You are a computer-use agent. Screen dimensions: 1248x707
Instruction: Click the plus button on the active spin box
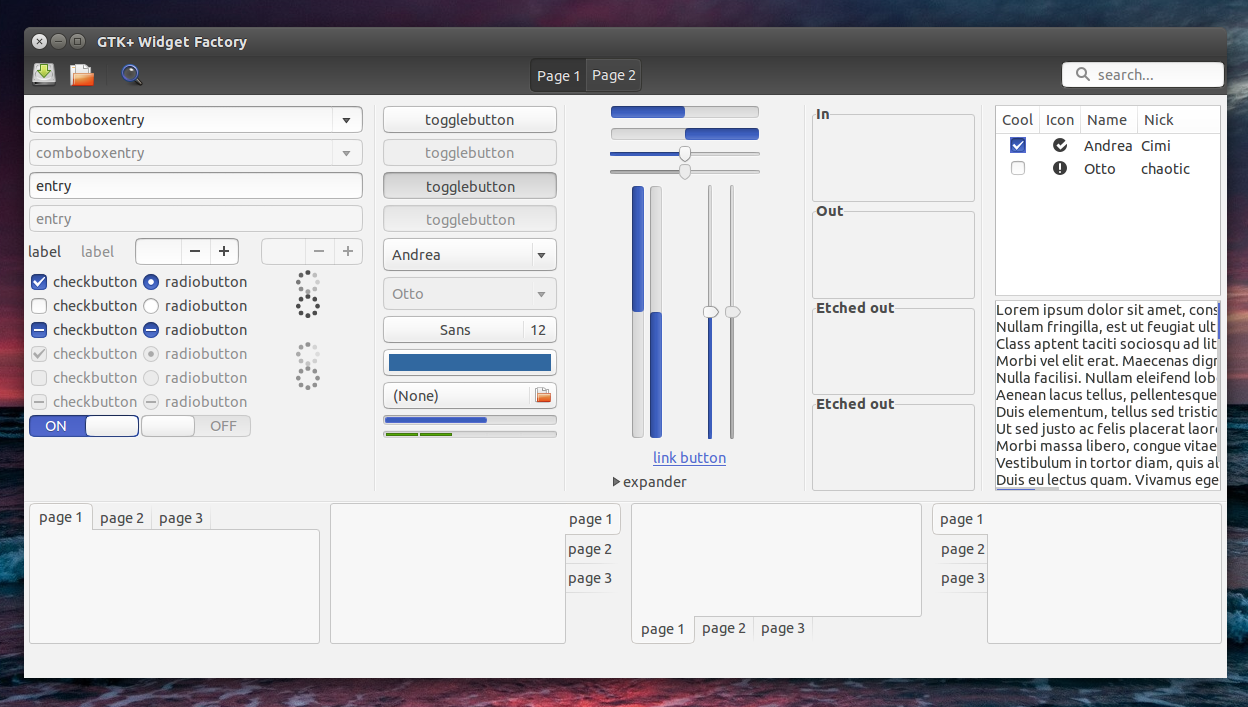coord(224,252)
